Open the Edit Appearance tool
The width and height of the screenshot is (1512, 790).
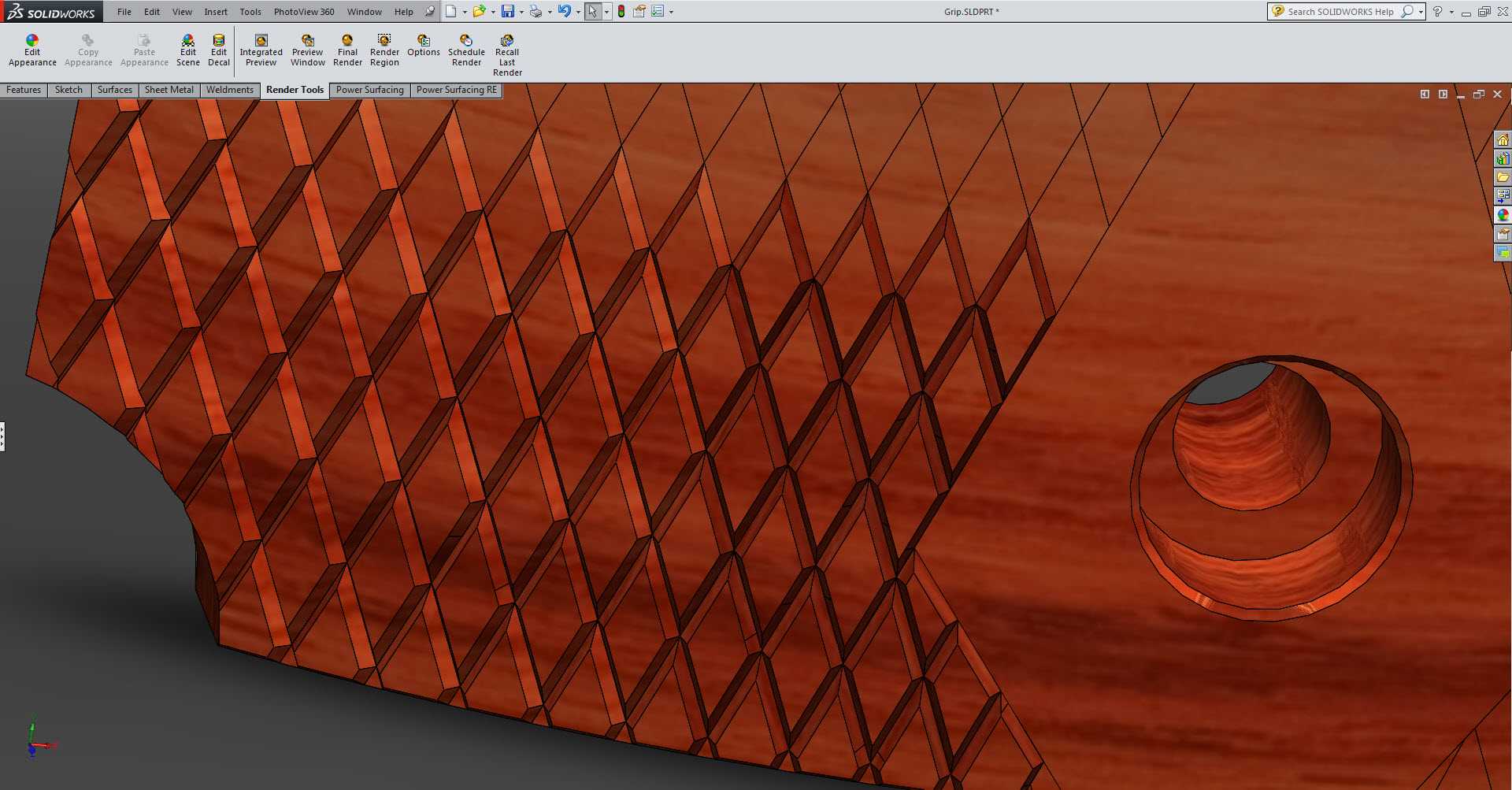(32, 50)
